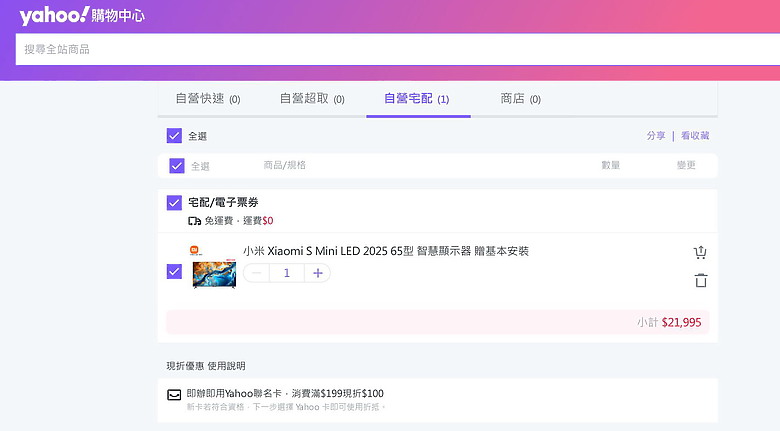Click the subtotal amount $21,995
The width and height of the screenshot is (780, 431).
[681, 323]
